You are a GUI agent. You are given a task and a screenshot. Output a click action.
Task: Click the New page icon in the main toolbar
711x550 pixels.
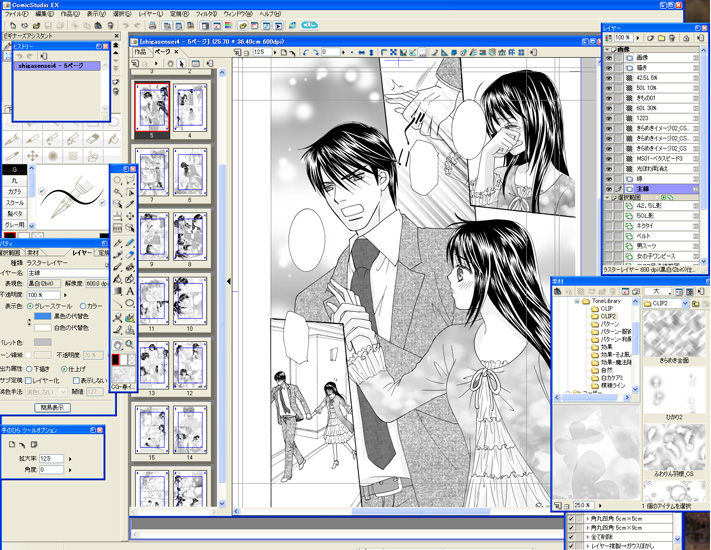point(13,25)
